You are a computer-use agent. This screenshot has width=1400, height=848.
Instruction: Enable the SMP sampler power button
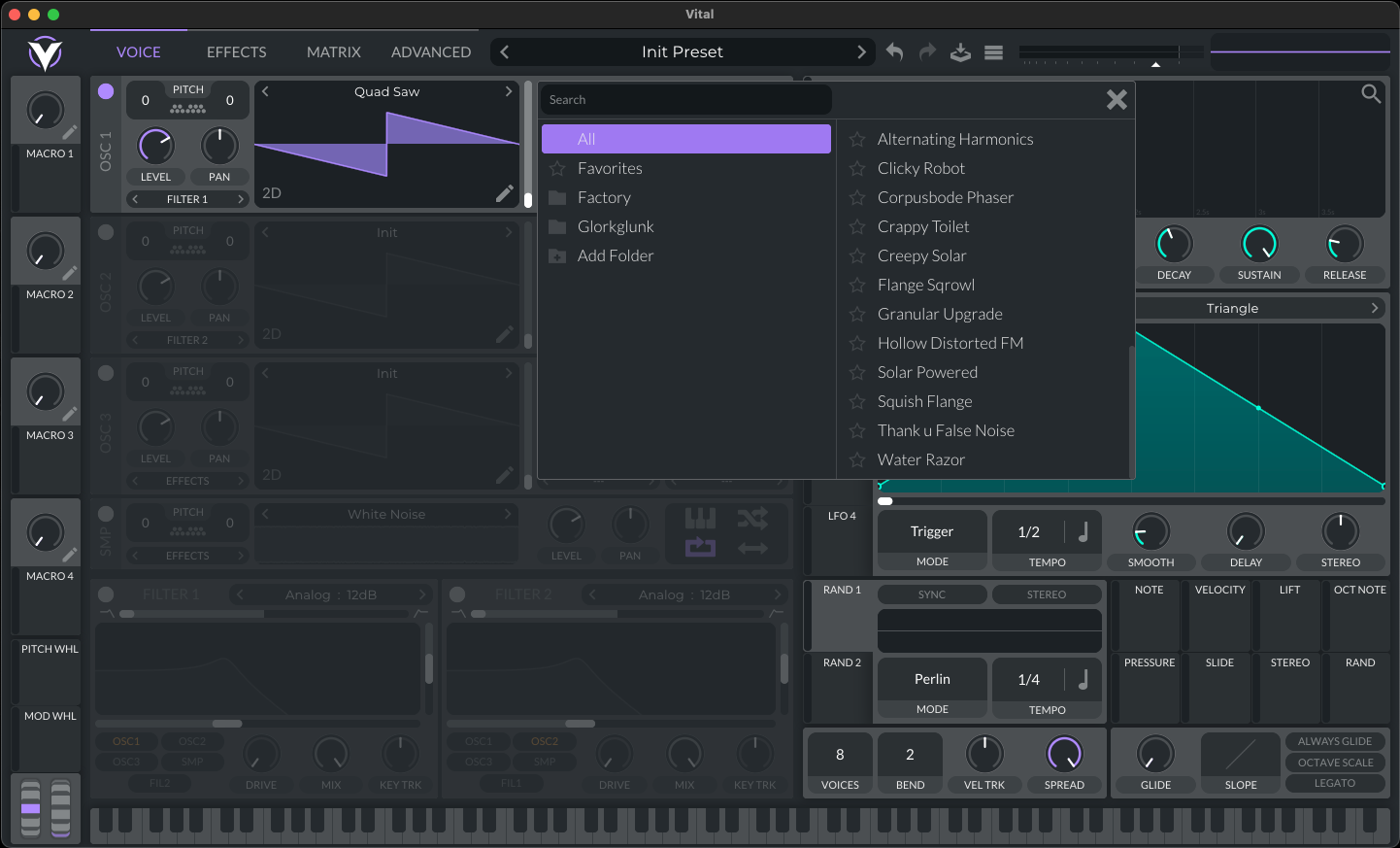(106, 514)
